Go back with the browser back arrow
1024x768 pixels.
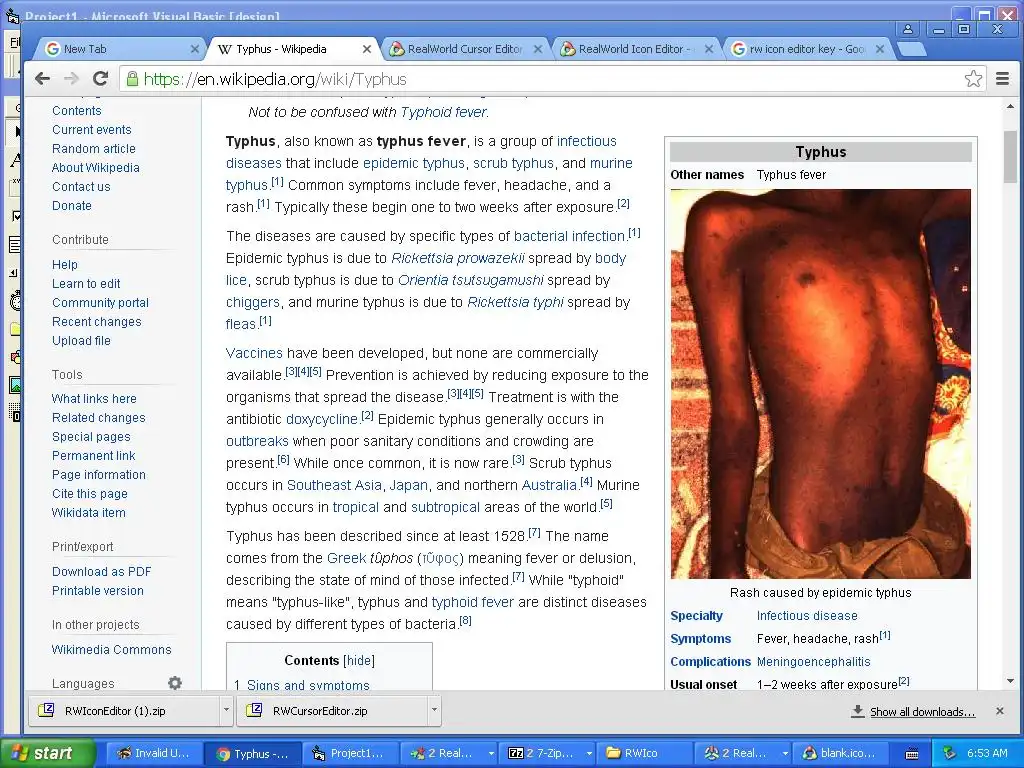coord(42,79)
